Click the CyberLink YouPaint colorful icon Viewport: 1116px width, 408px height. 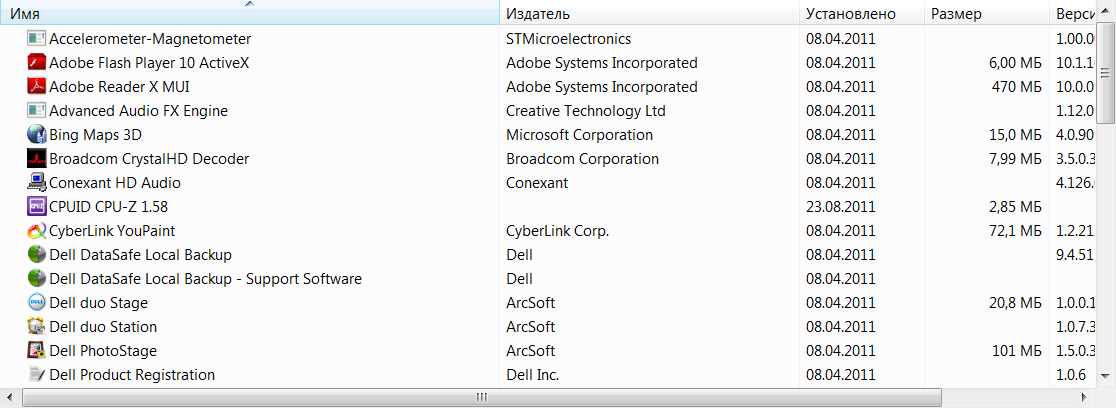click(36, 231)
